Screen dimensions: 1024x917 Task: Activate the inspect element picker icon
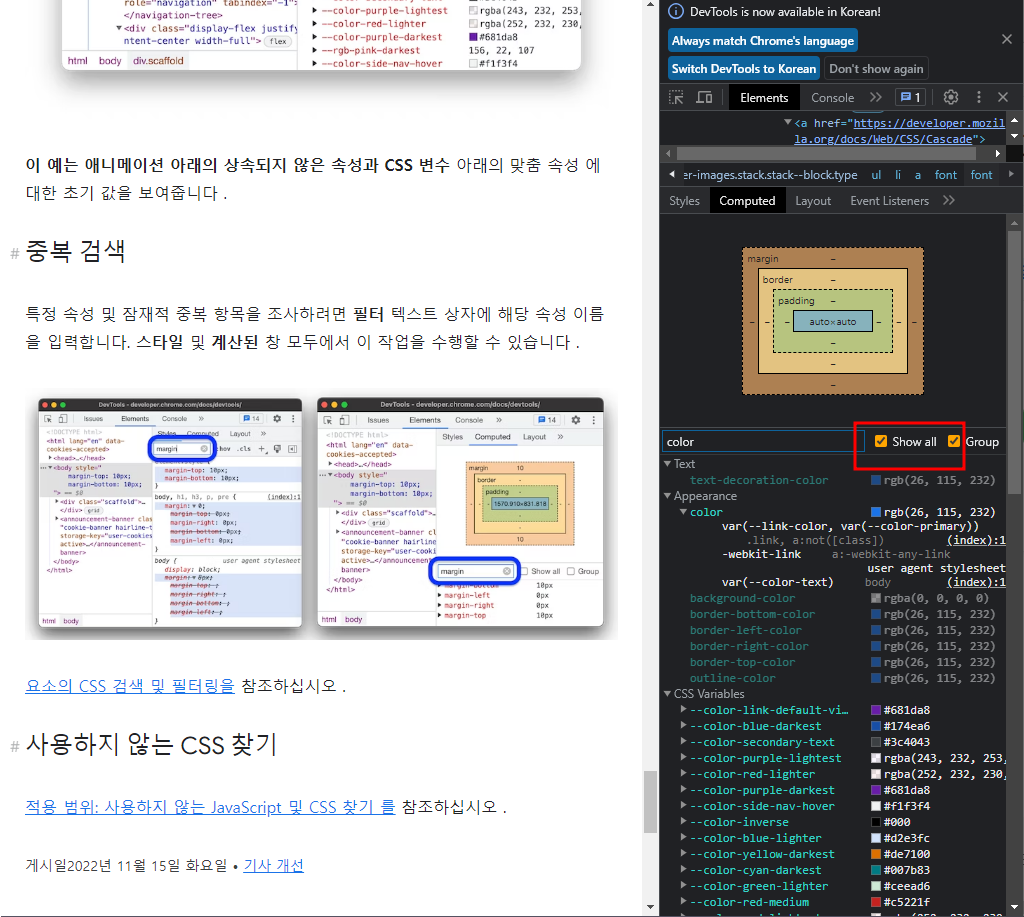(x=676, y=97)
